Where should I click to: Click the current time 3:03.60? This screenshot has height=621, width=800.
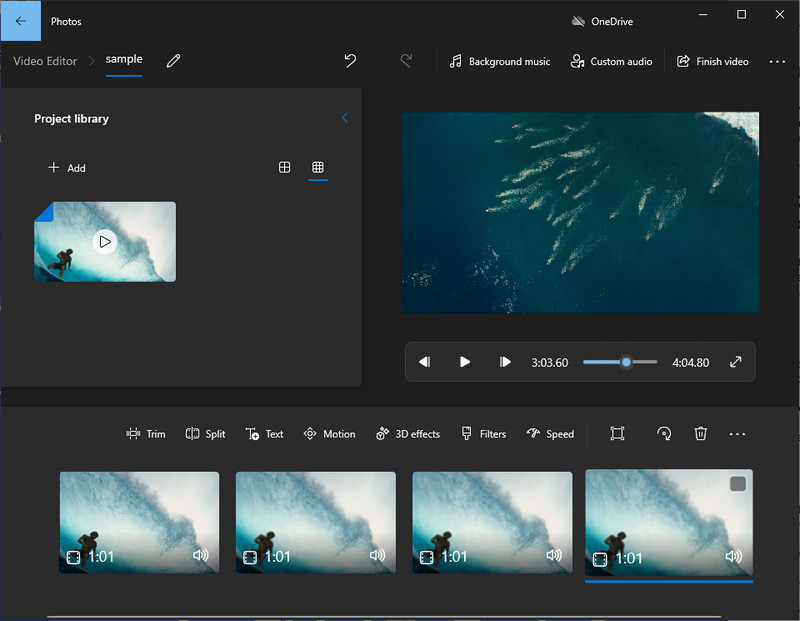(549, 363)
